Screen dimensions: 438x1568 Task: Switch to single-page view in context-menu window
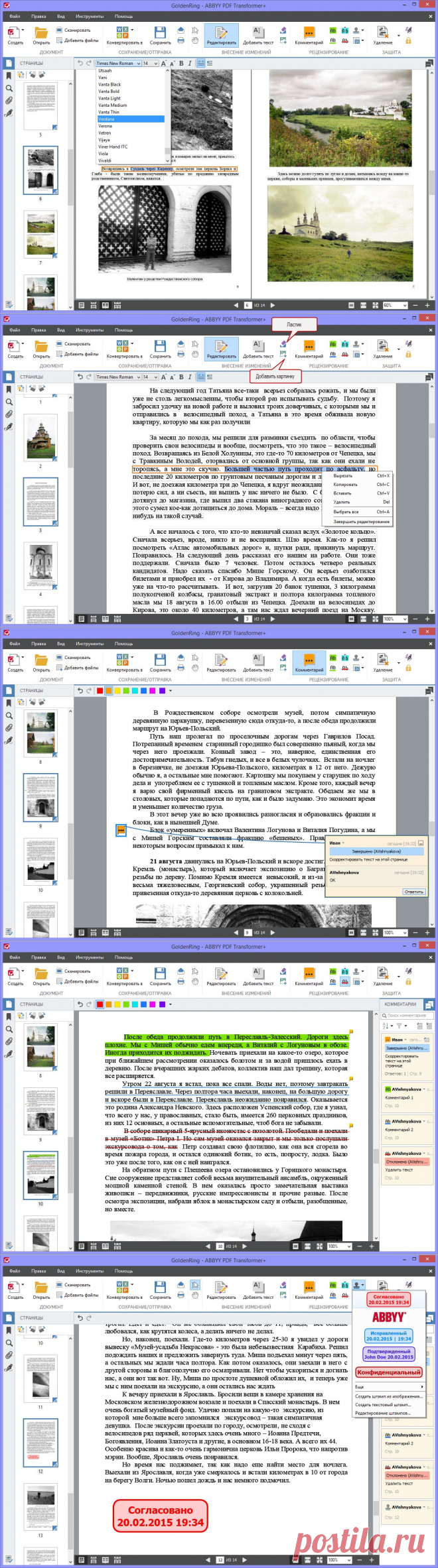[x=82, y=619]
